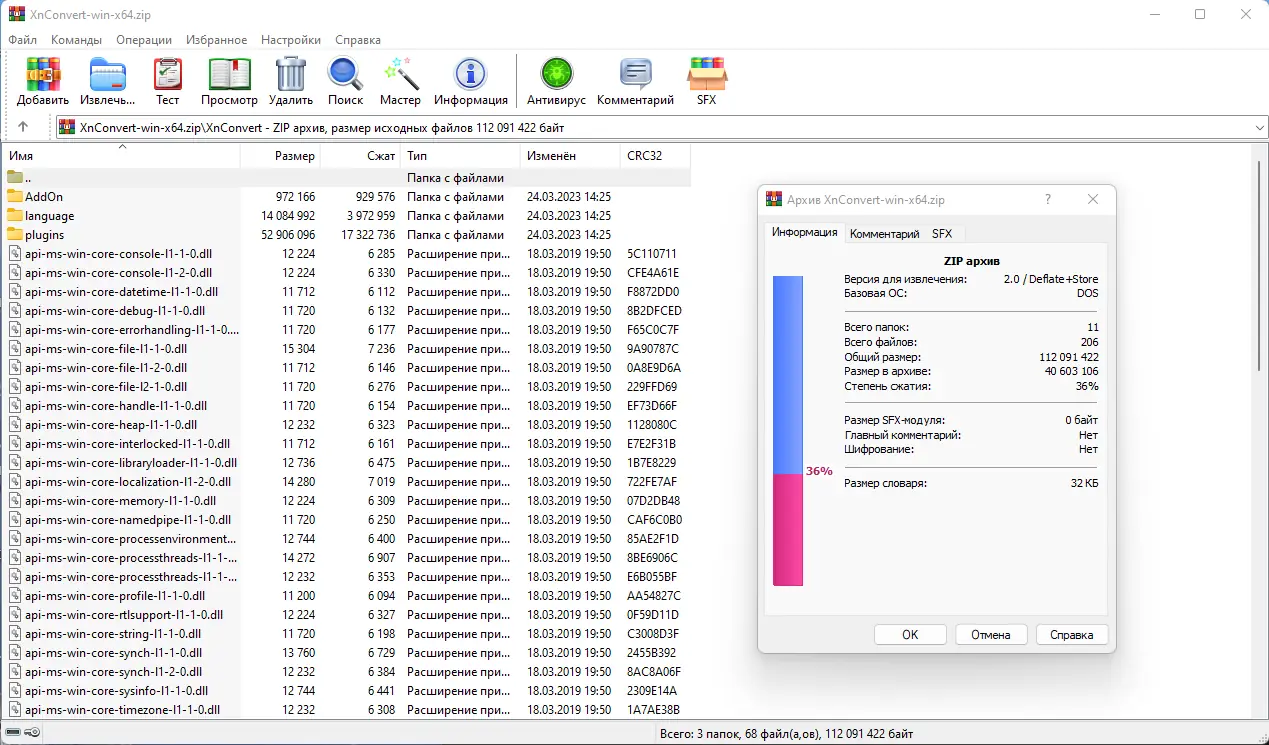Click archive icon in the address bar
This screenshot has height=745, width=1269.
(67, 128)
